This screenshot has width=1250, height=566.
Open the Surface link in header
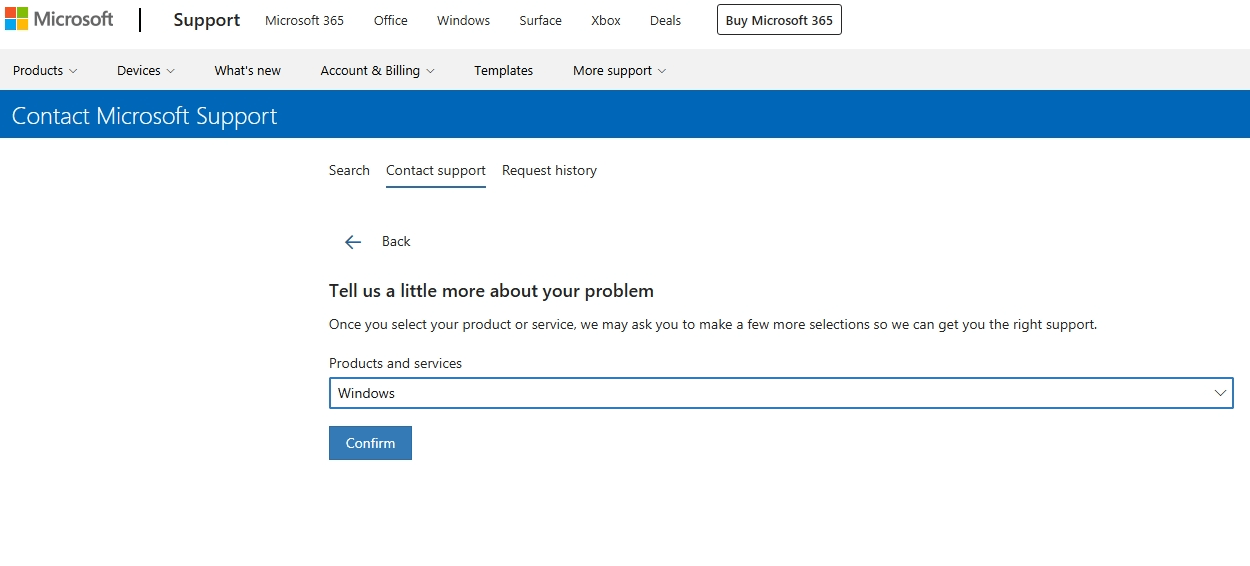click(x=541, y=20)
